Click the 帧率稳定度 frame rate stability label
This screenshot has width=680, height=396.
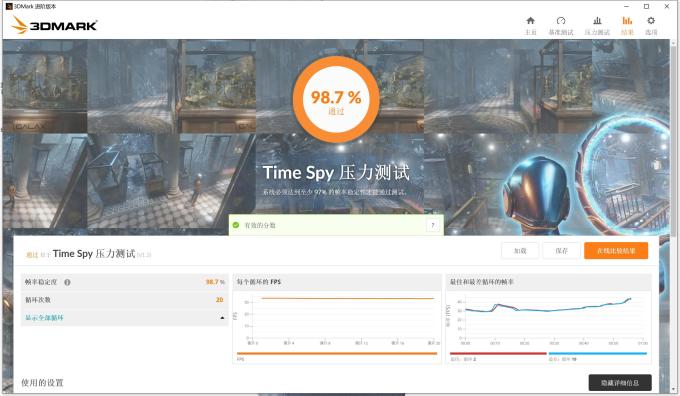41,282
